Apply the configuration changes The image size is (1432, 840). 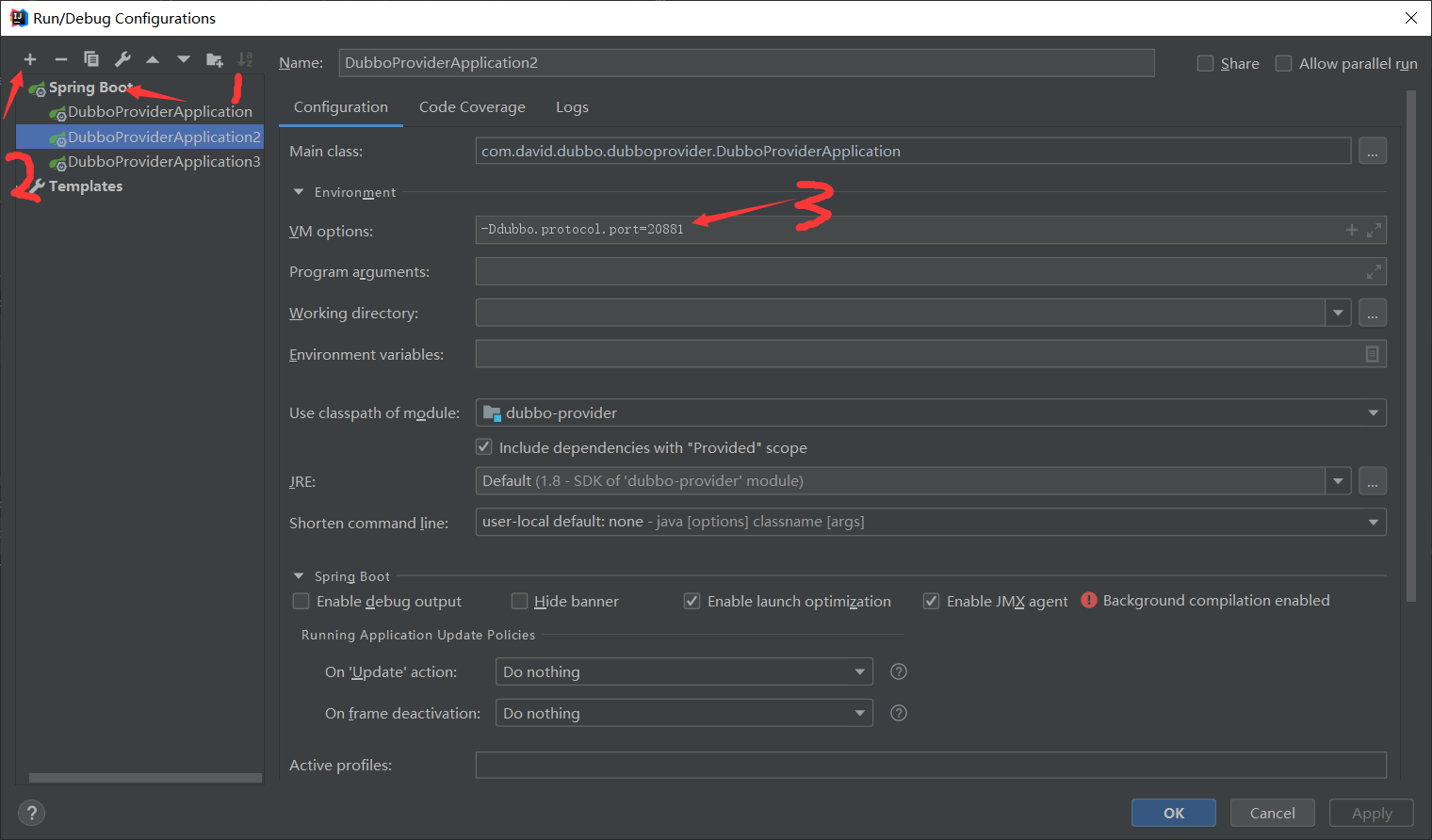point(1371,813)
